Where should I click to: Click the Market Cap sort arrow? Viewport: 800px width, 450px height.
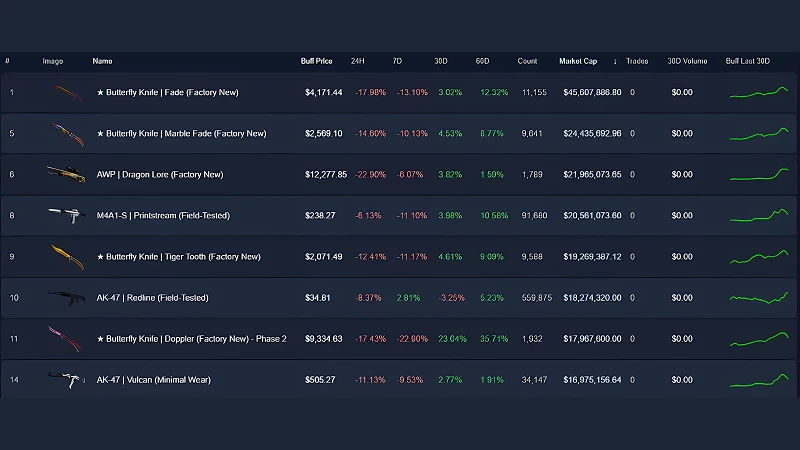point(615,61)
